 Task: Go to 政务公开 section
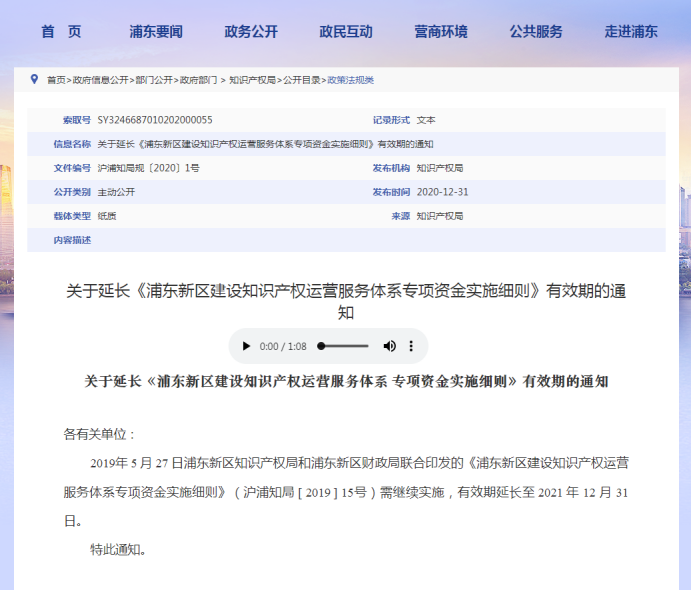coord(251,31)
